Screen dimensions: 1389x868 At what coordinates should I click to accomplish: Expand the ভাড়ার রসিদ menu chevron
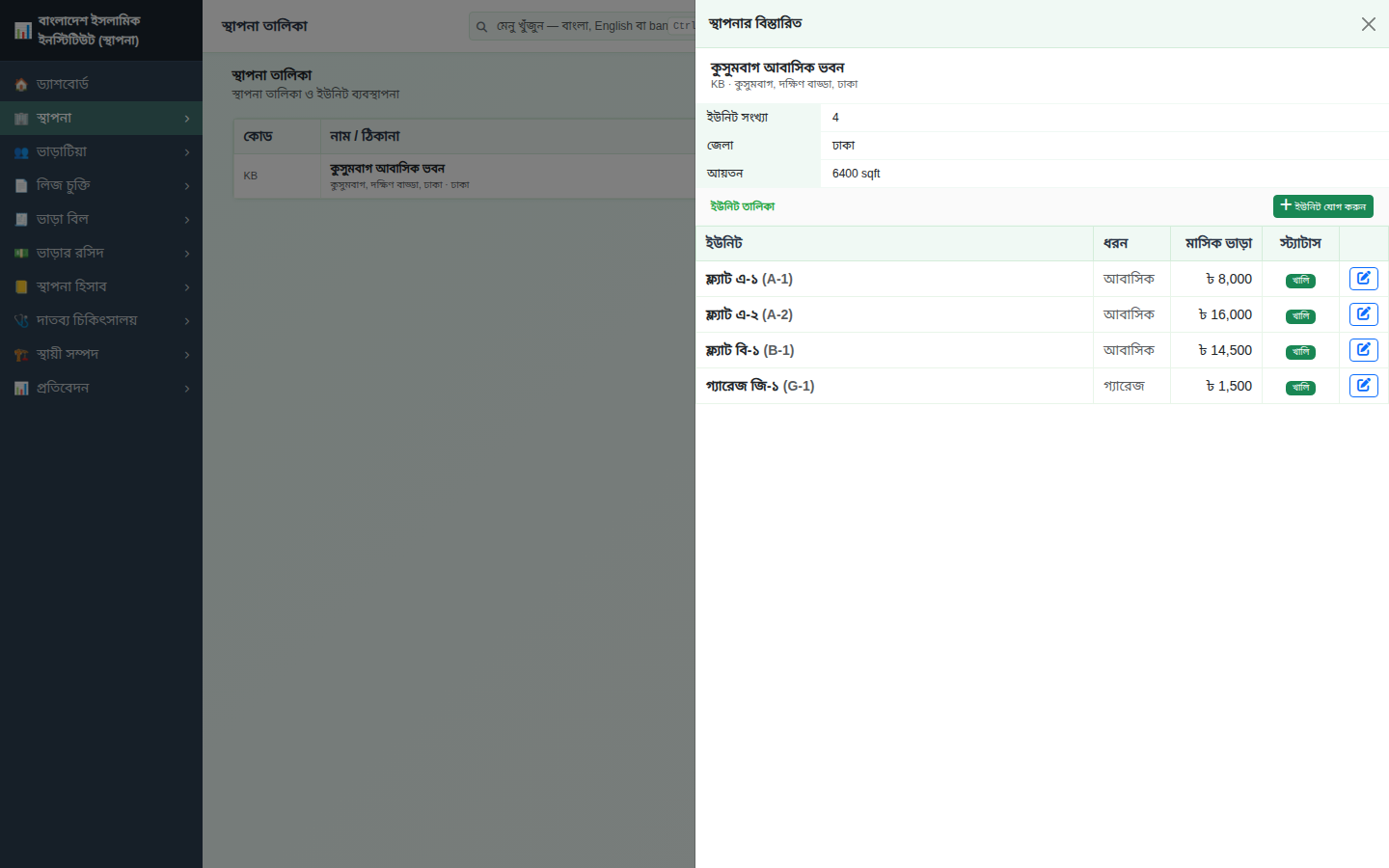pos(187,254)
